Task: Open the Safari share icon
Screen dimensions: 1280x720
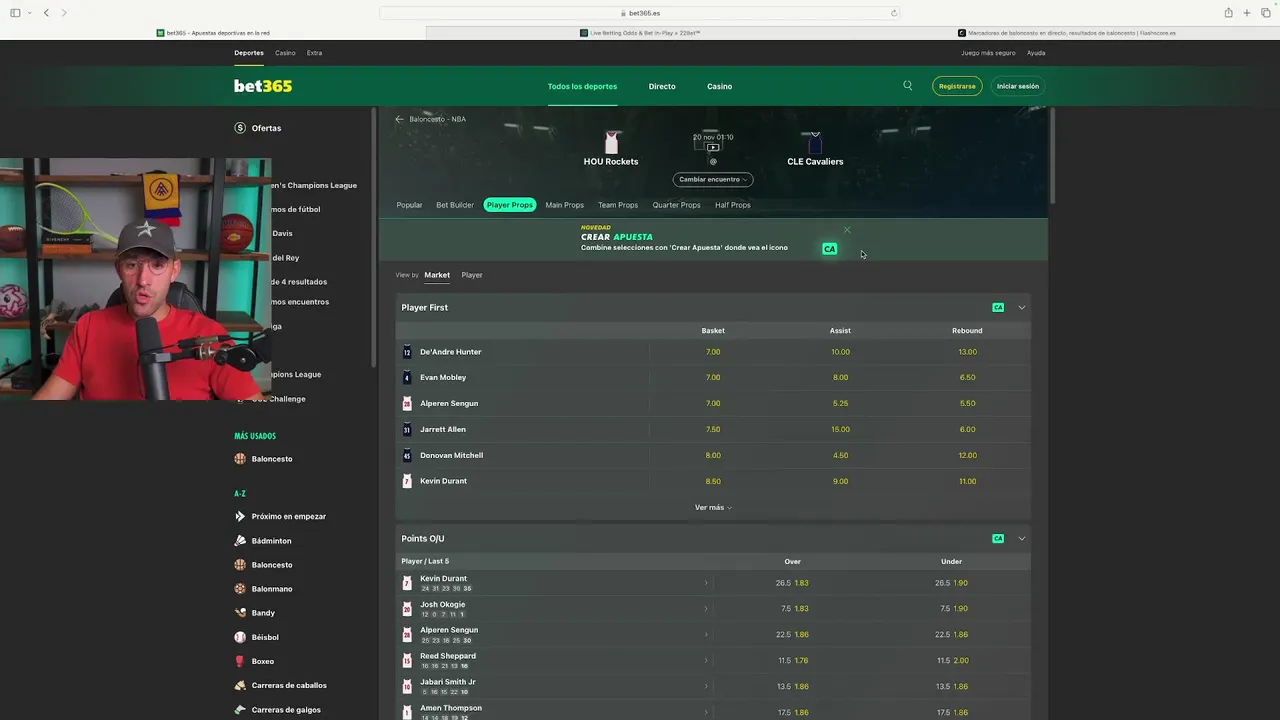Action: tap(1228, 13)
